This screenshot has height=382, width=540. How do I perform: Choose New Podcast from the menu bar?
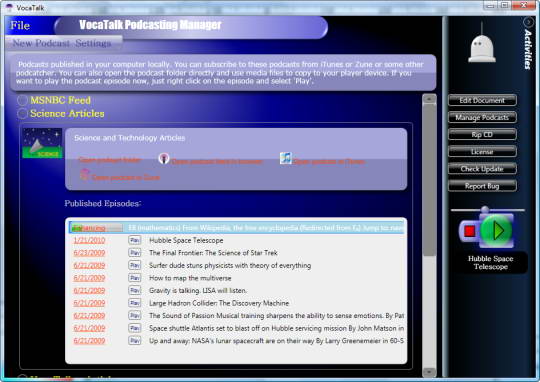point(41,43)
